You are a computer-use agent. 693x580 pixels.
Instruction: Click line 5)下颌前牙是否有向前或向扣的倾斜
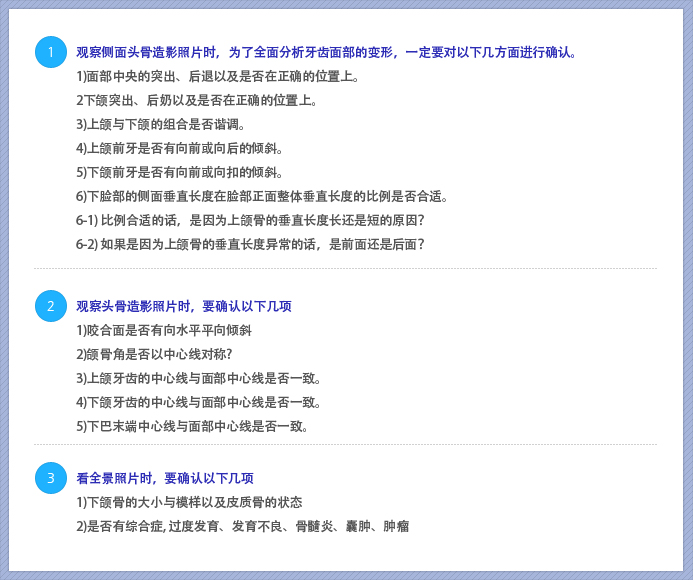pos(179,172)
